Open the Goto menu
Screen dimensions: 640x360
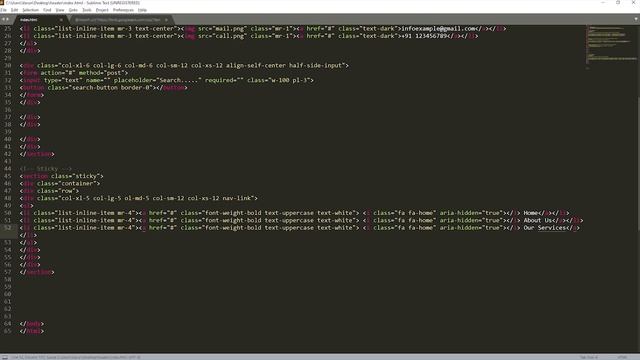click(x=73, y=10)
